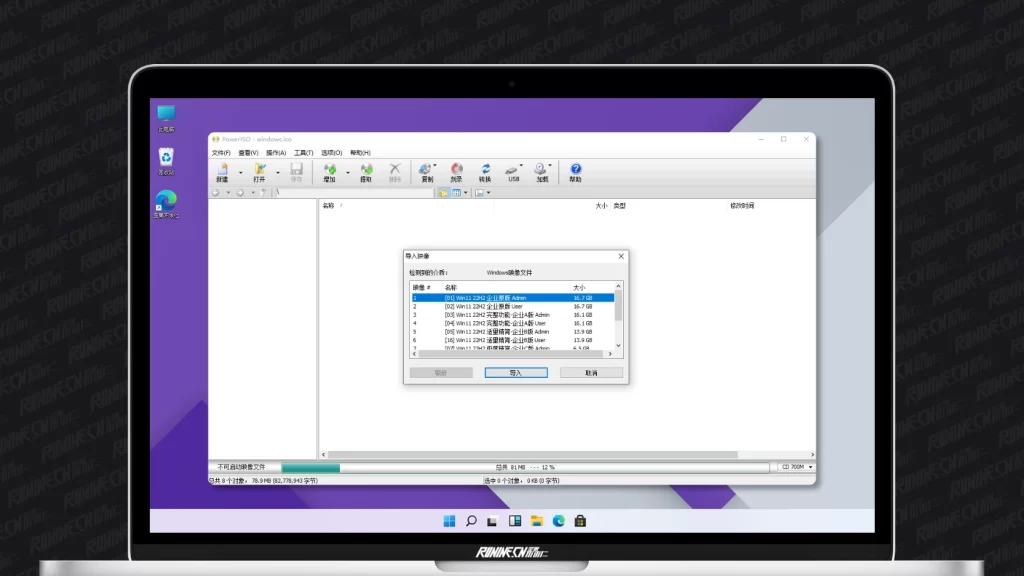Click the USB toolbar icon
Viewport: 1024px width, 576px height.
[x=513, y=171]
